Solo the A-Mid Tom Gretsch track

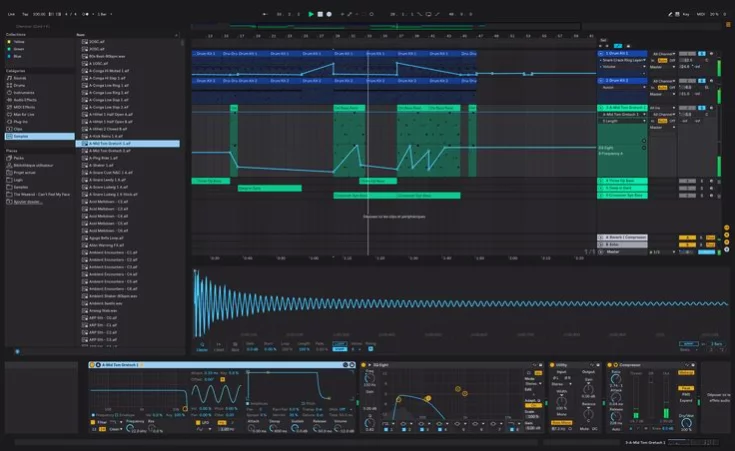(x=702, y=108)
